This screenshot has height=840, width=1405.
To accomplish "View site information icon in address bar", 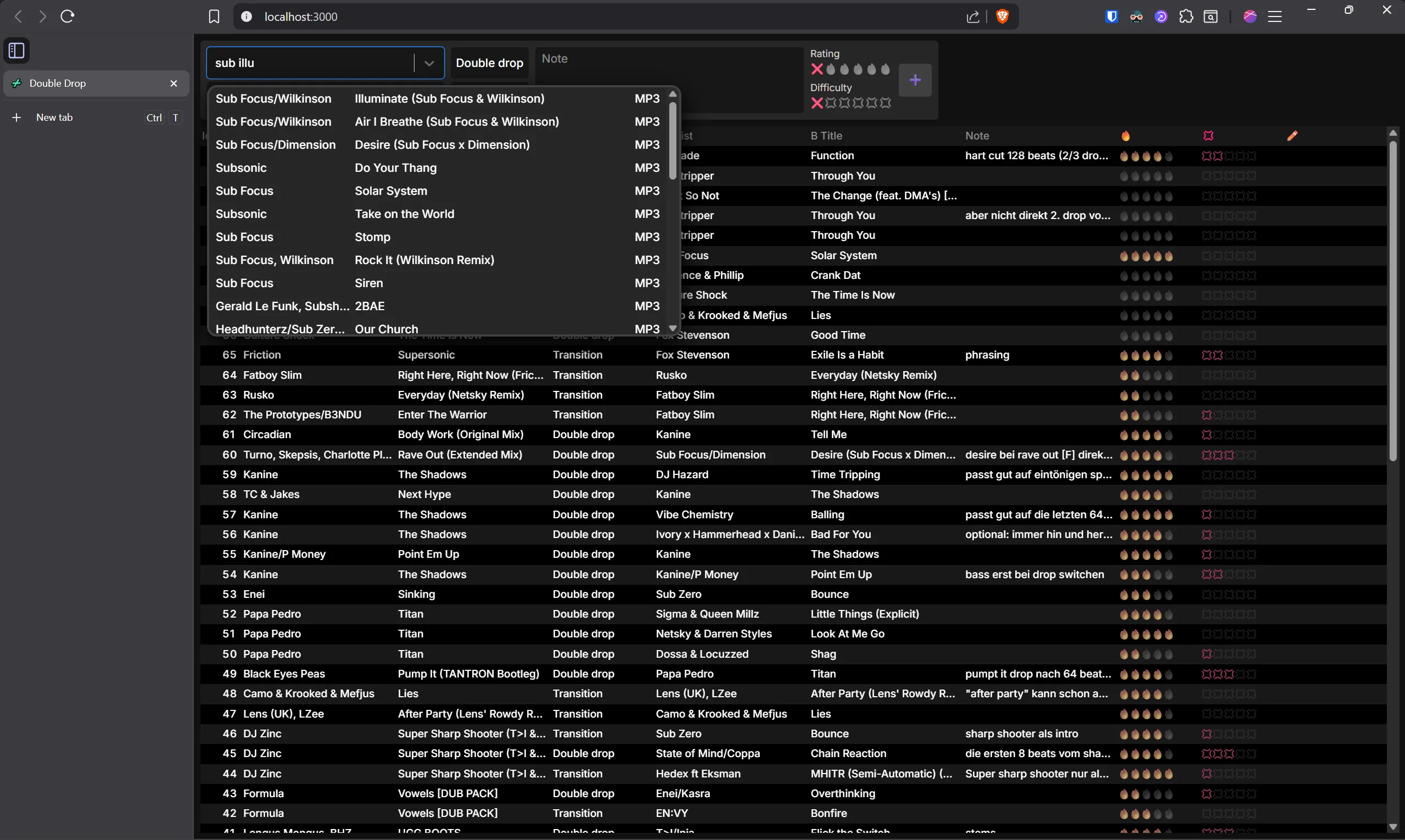I will pos(247,16).
